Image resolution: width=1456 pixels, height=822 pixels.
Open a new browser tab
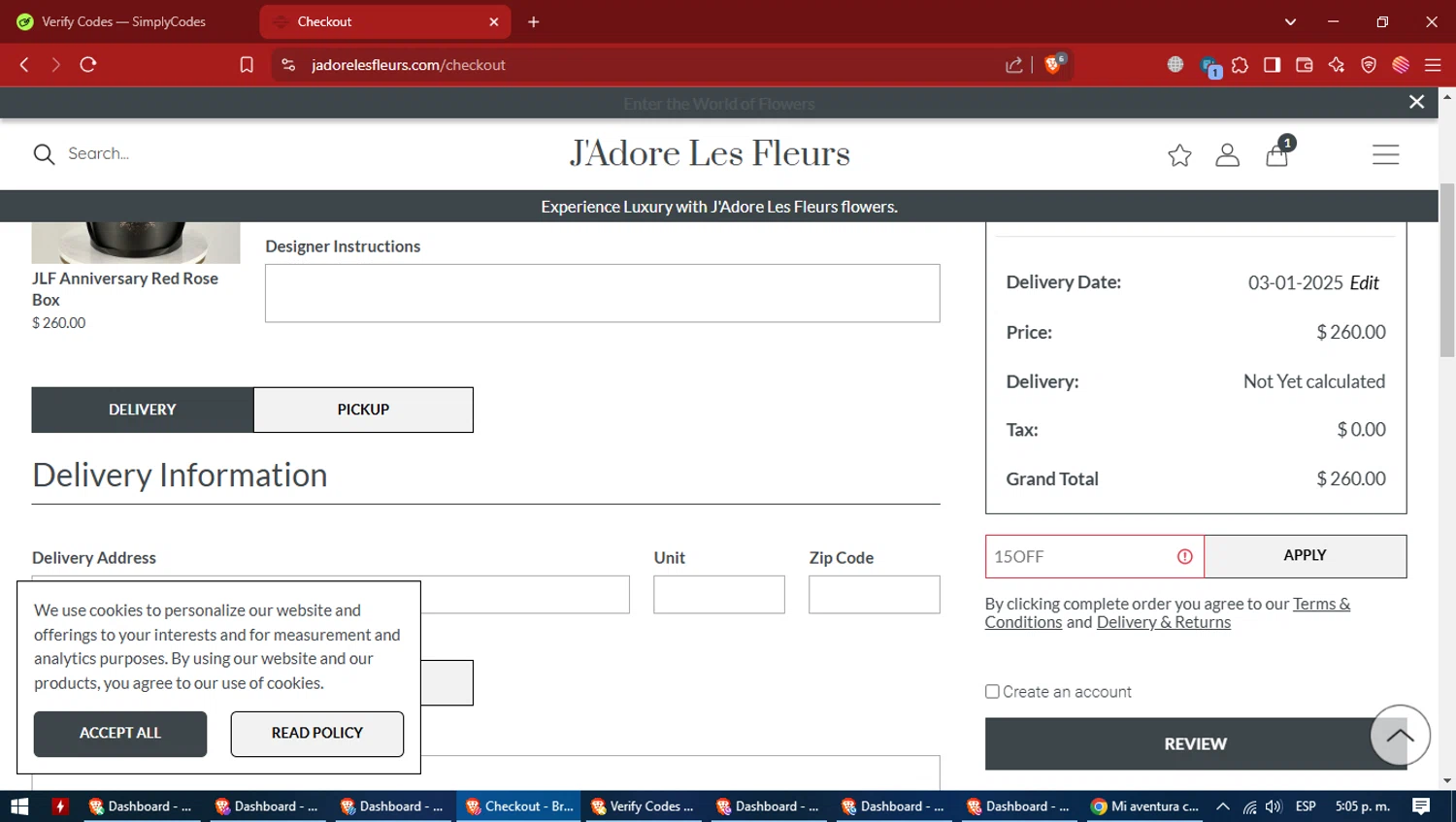534,21
